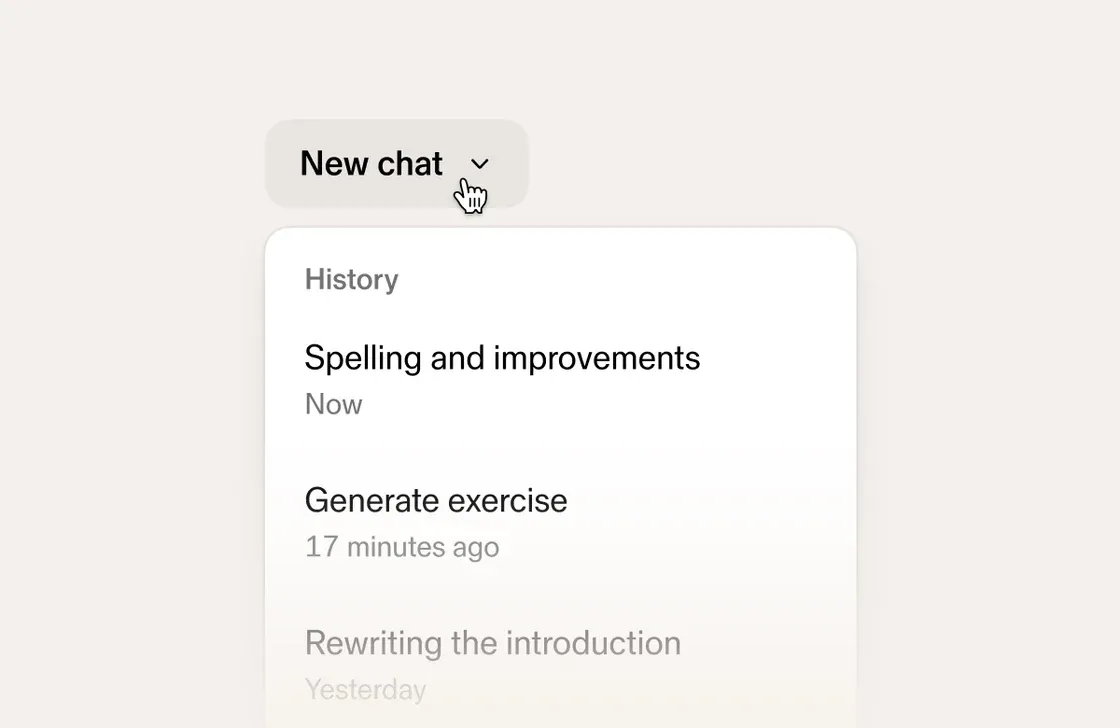Click the New chat button label
Screen dimensions: 1120x728
(x=371, y=164)
